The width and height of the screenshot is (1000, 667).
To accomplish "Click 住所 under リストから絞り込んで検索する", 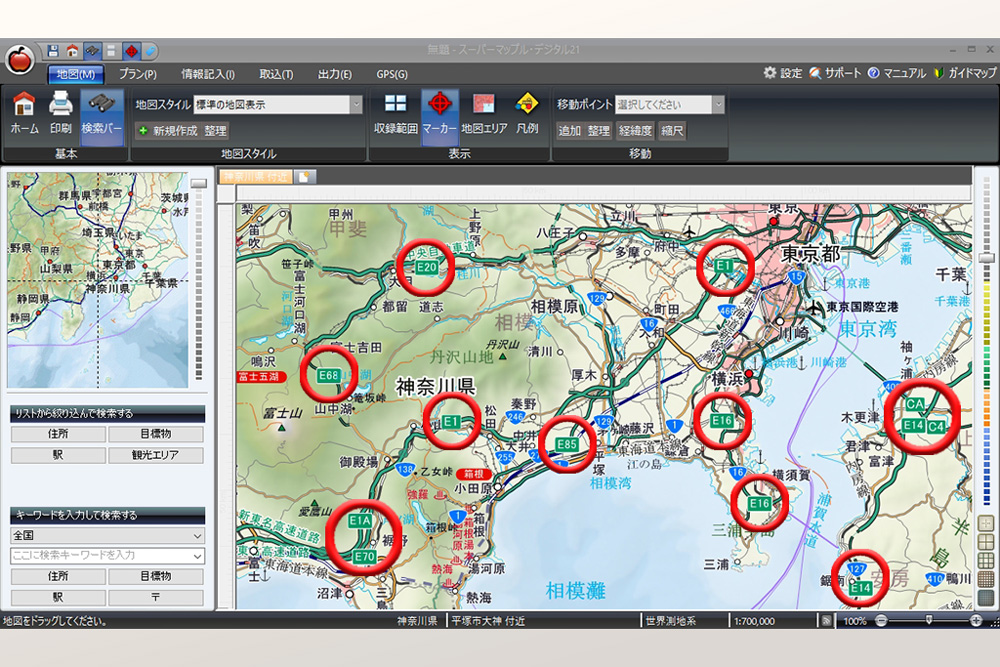I will pos(58,434).
